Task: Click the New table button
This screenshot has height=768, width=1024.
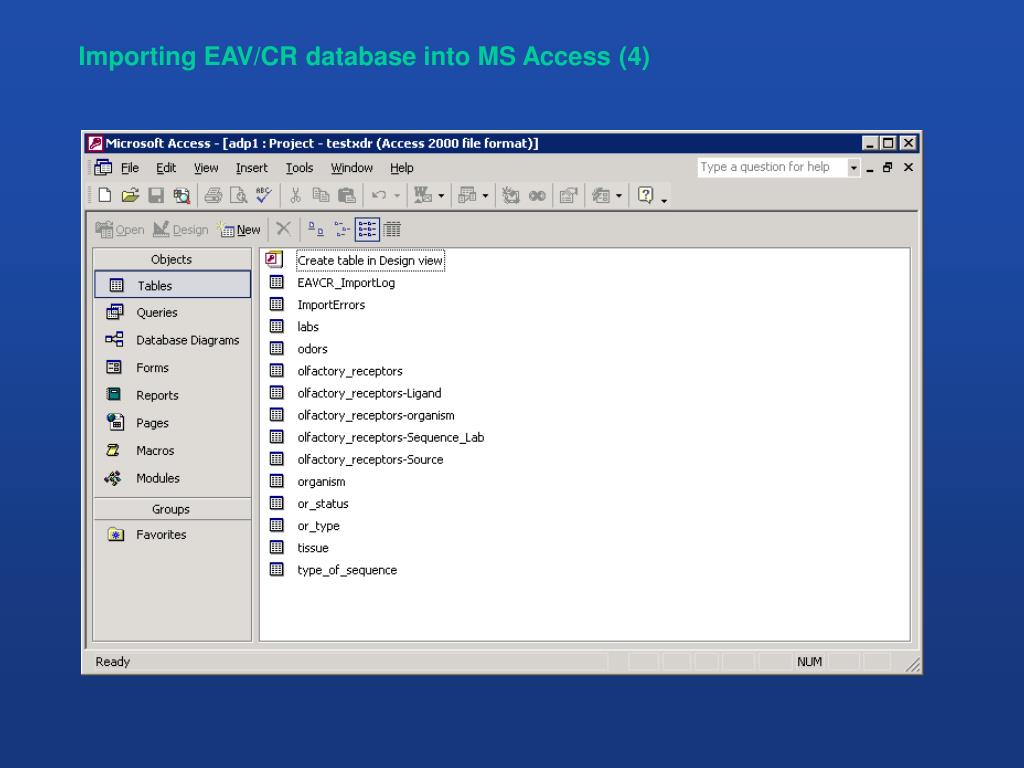Action: click(240, 229)
